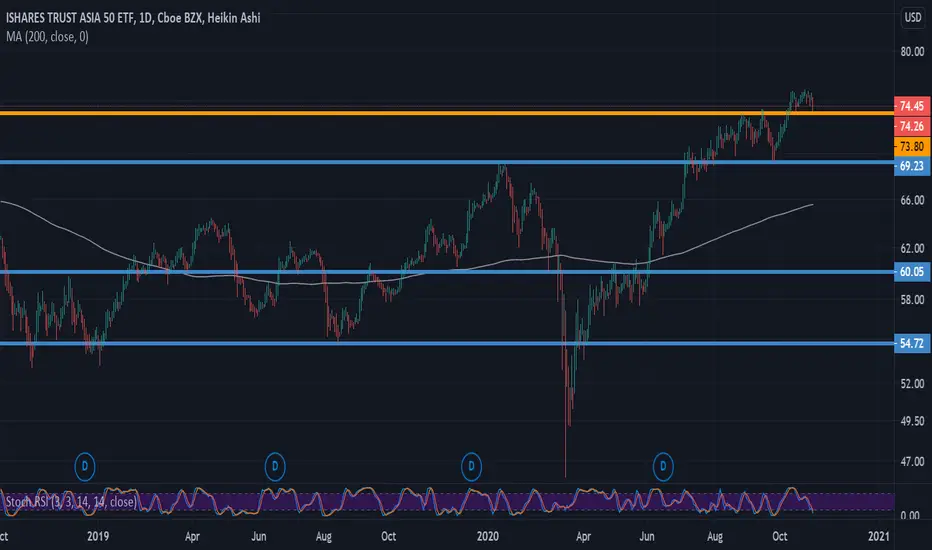This screenshot has width=932, height=550.
Task: Click the blue 60.05 level label
Action: (x=912, y=272)
